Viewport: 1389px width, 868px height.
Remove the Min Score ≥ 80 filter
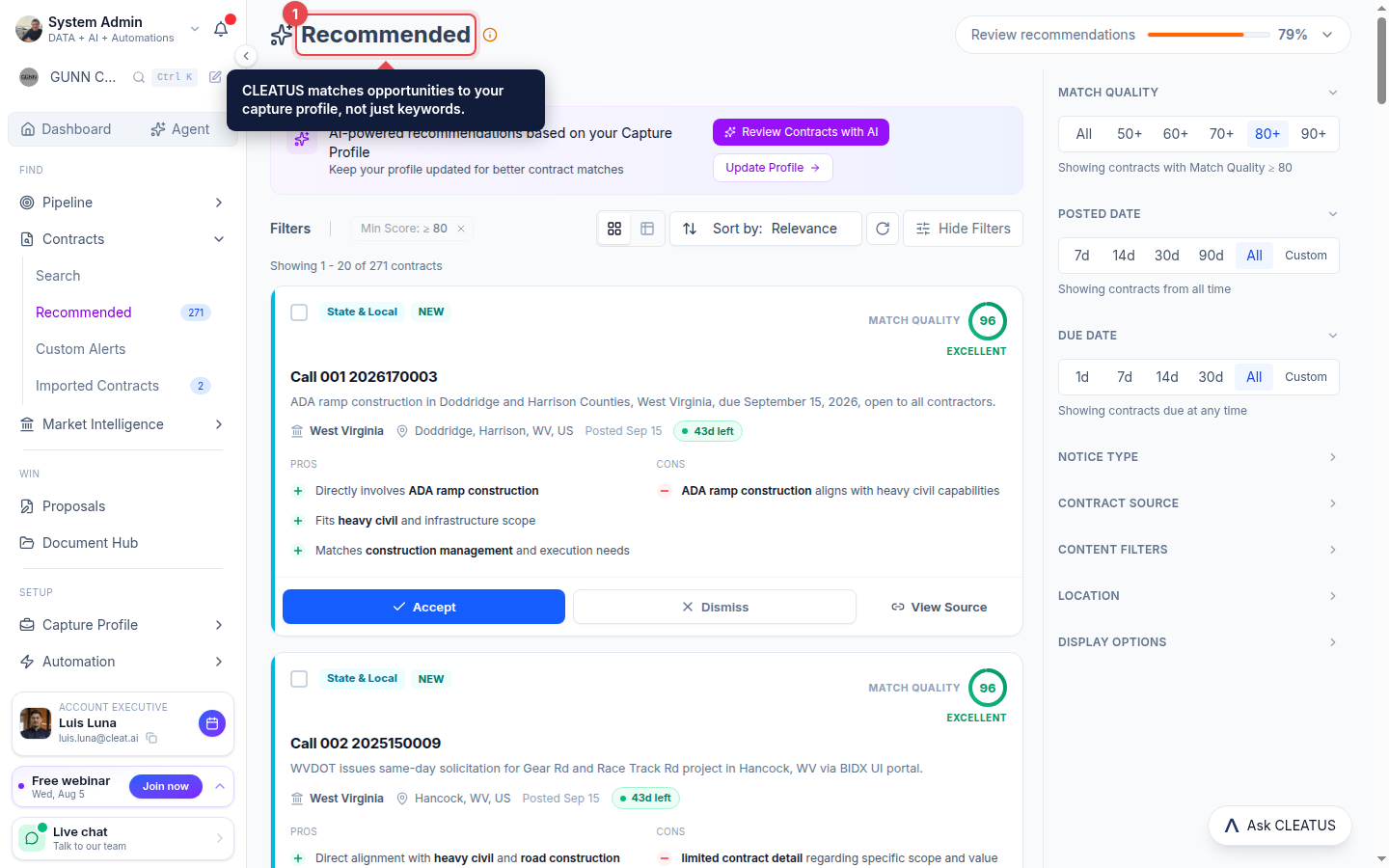461,229
